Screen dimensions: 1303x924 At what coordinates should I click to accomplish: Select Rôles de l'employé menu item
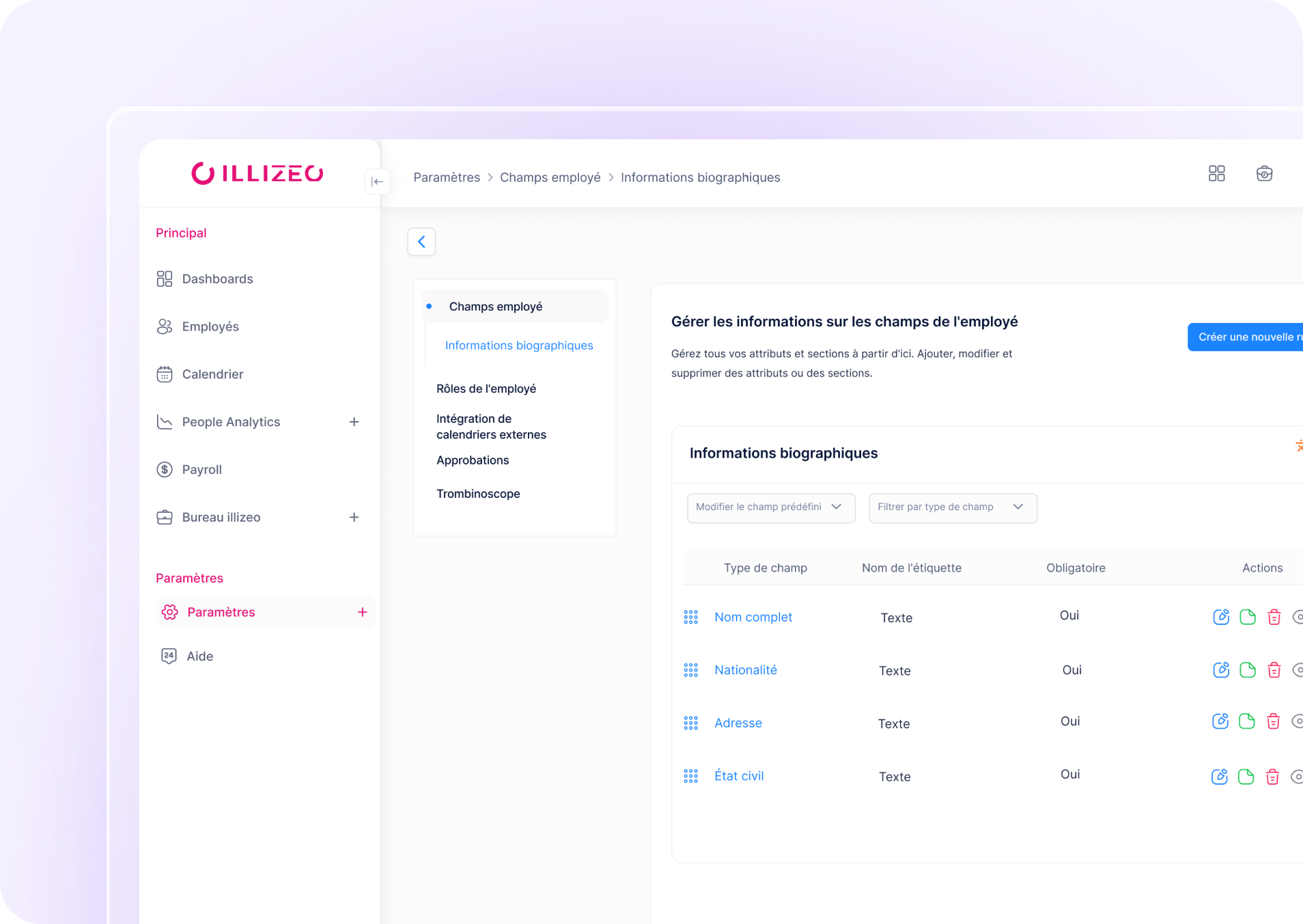point(486,389)
